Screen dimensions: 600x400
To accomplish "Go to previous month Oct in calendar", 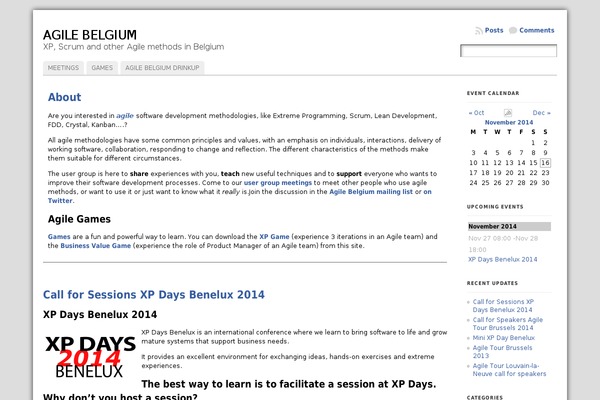I will pos(476,113).
